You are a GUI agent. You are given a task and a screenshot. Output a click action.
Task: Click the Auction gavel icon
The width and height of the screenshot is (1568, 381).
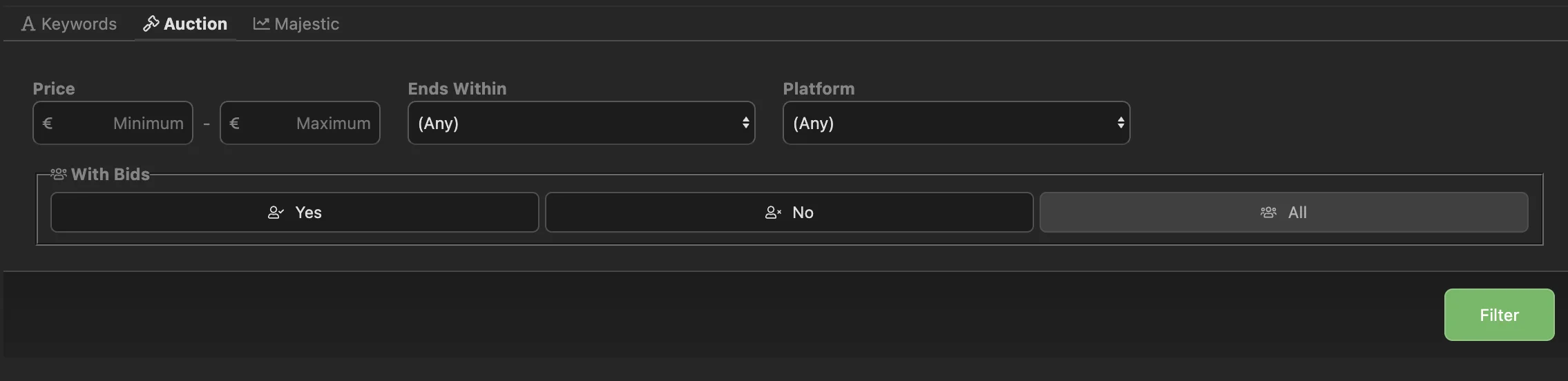(151, 24)
